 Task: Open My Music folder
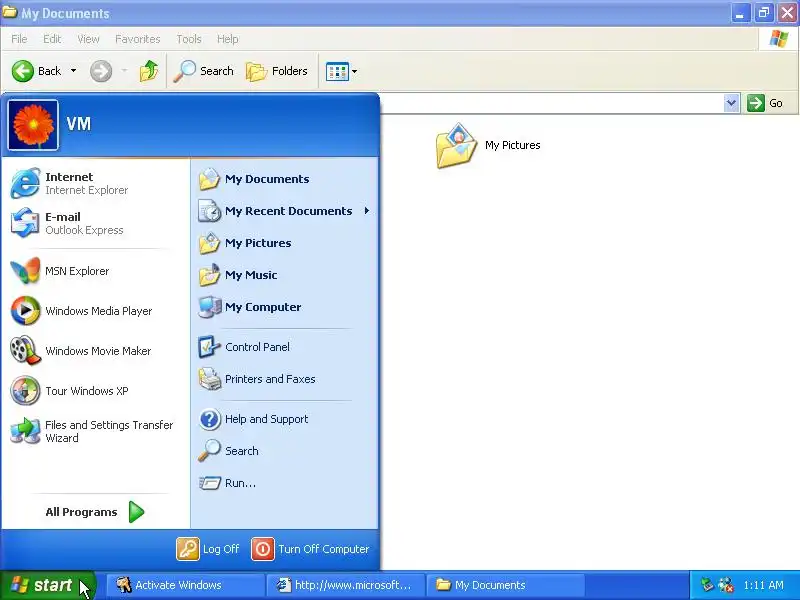(x=284, y=275)
